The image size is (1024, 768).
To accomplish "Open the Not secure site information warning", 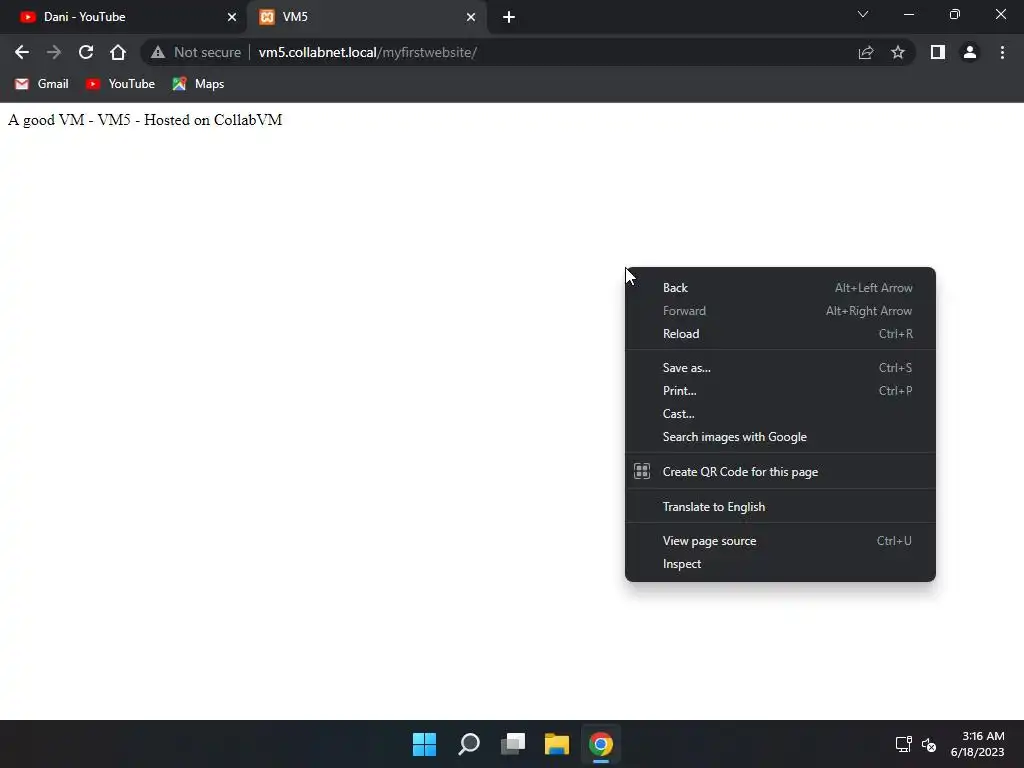I will [195, 52].
